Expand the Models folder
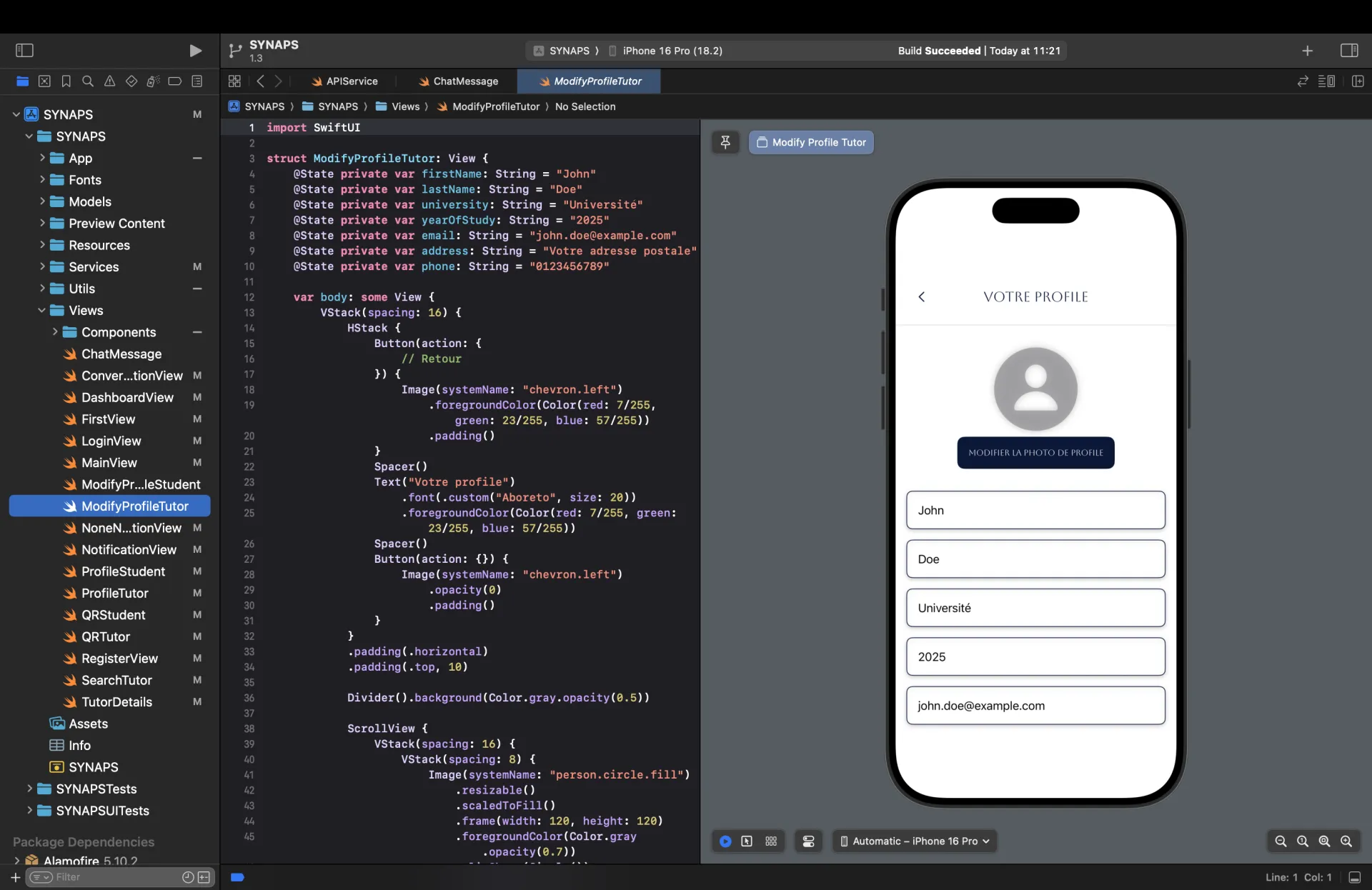Viewport: 1372px width, 890px height. point(42,201)
